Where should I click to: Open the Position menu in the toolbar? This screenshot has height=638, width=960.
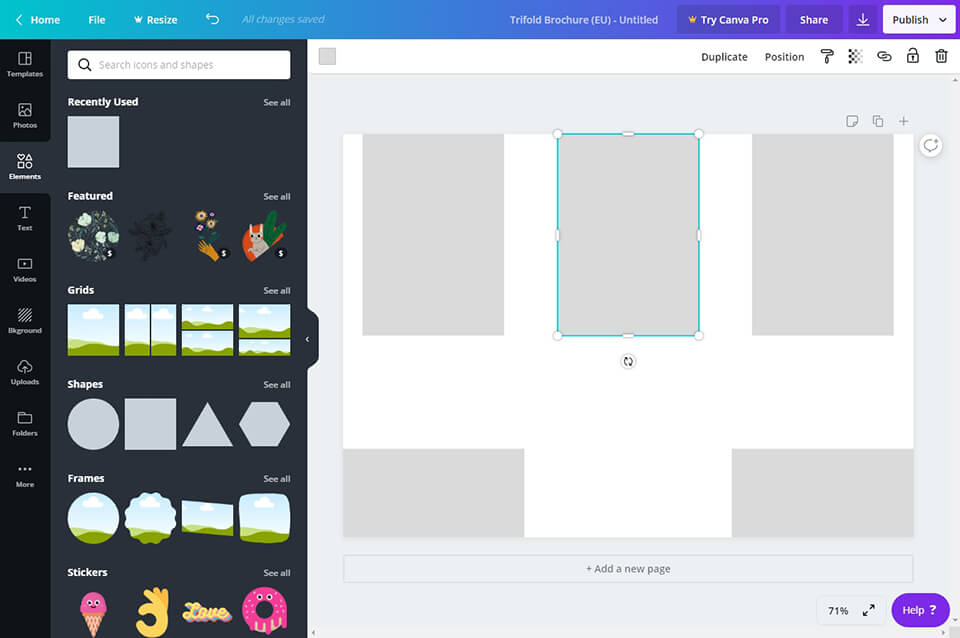784,57
